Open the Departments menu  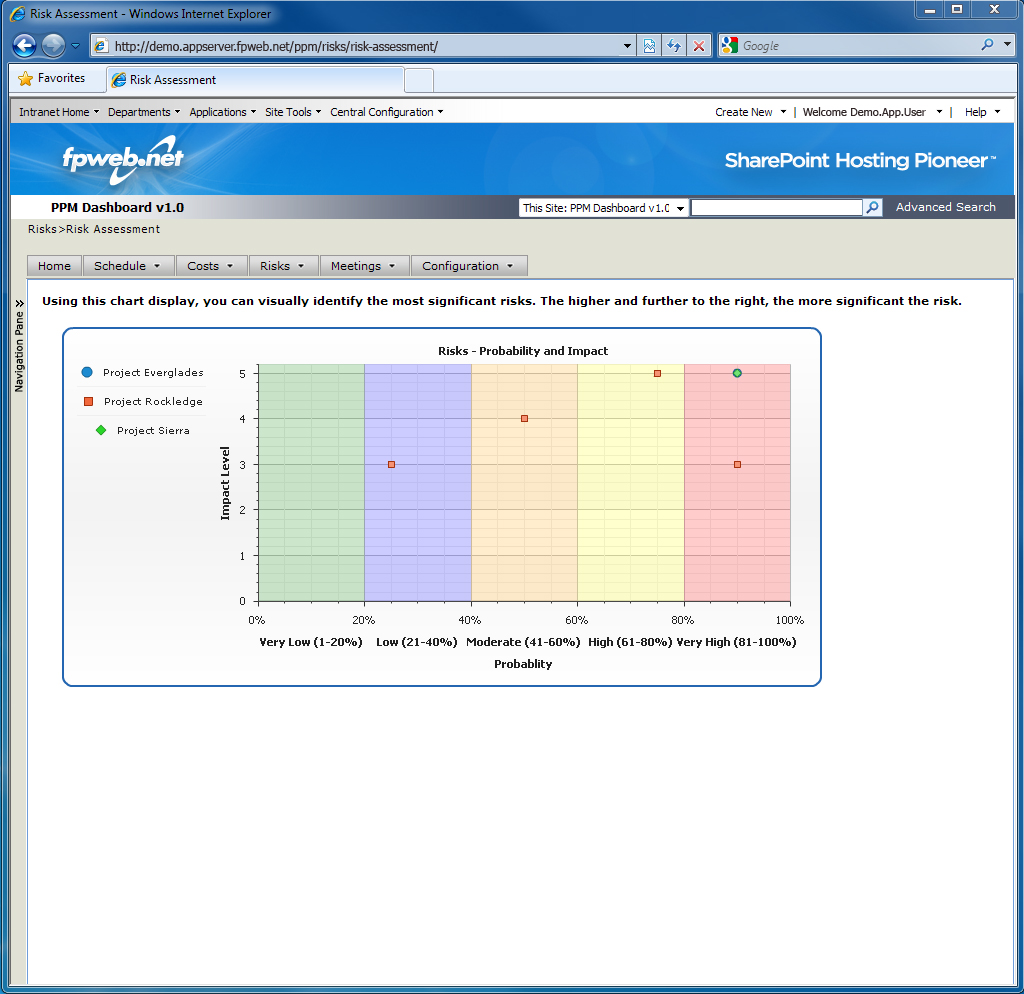pyautogui.click(x=143, y=112)
